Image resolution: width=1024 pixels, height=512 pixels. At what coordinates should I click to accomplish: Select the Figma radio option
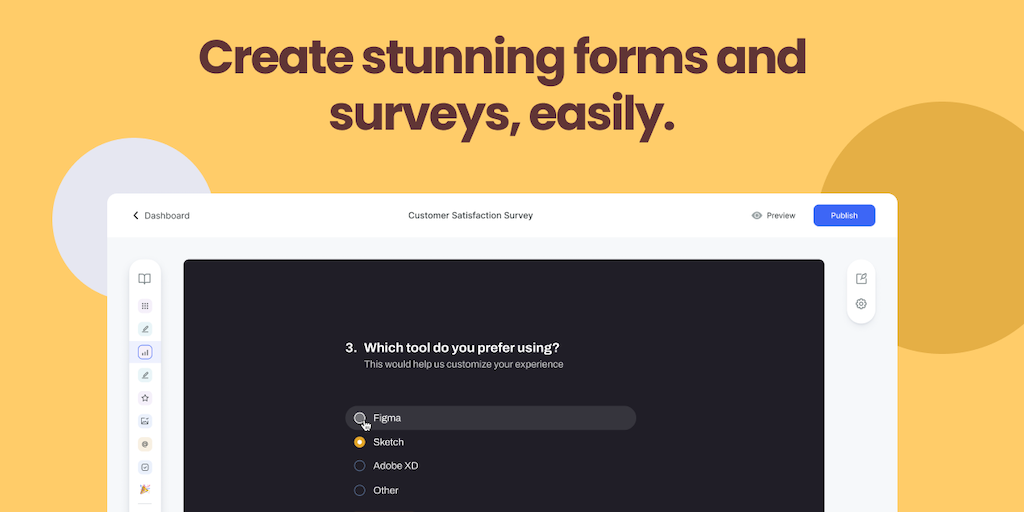[x=360, y=418]
